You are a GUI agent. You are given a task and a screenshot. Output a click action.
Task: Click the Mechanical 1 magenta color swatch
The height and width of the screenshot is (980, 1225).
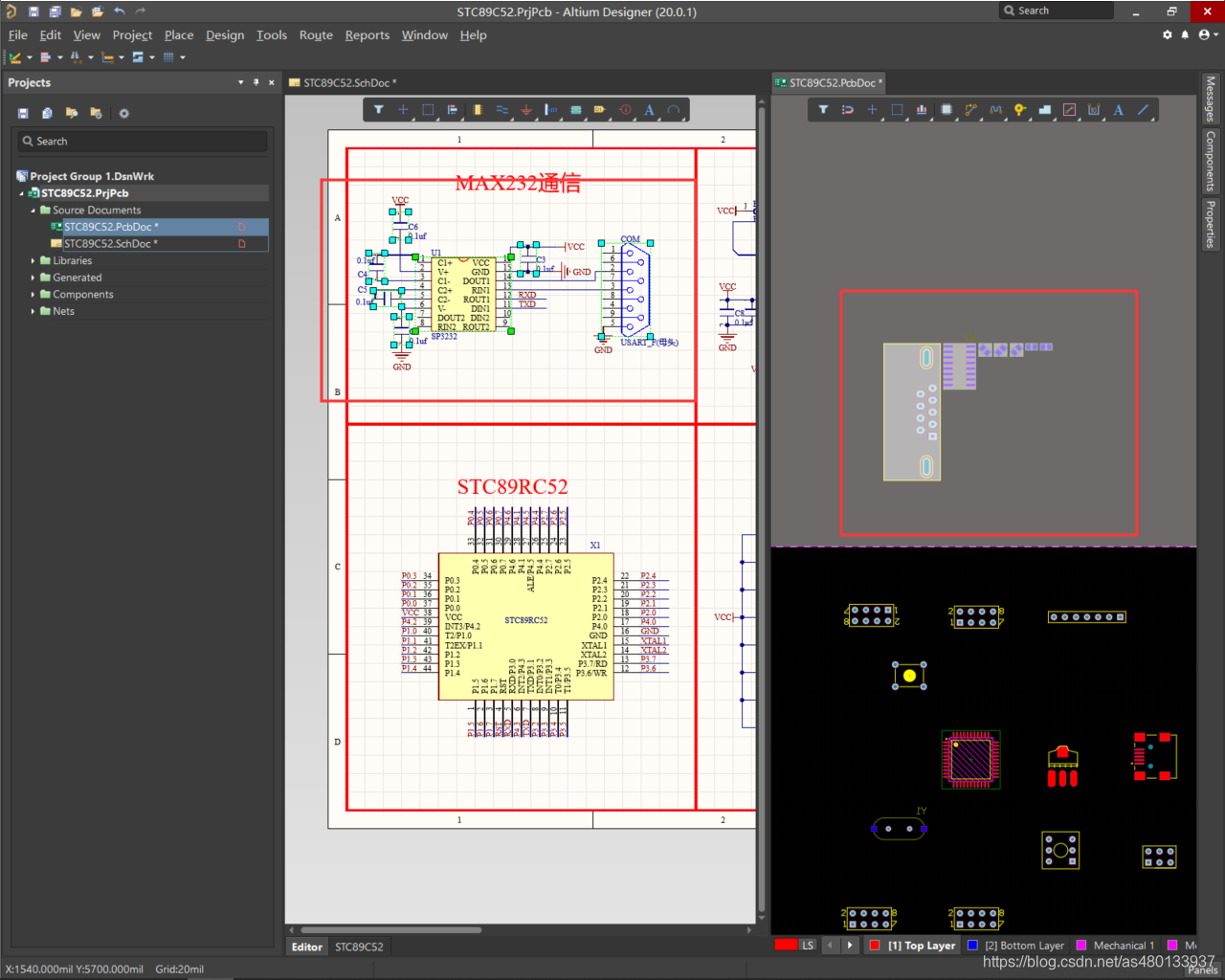tap(1081, 946)
